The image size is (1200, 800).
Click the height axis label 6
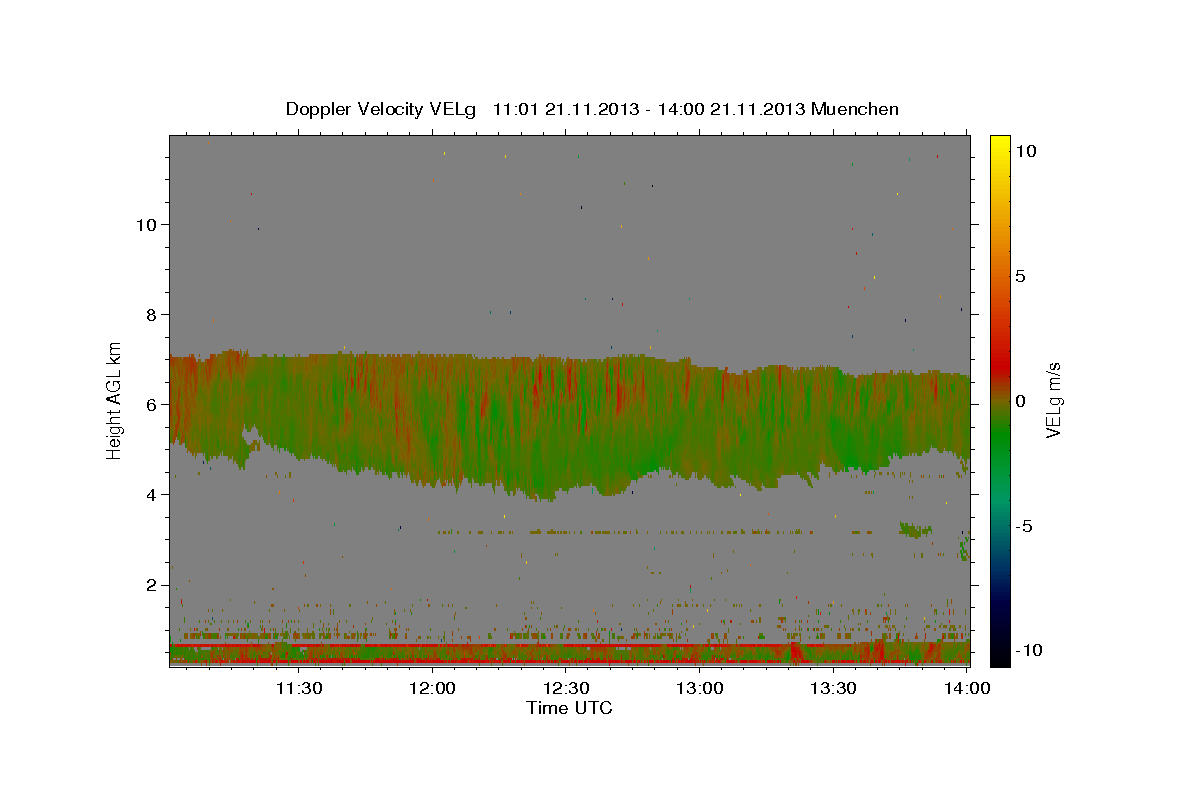pos(151,404)
